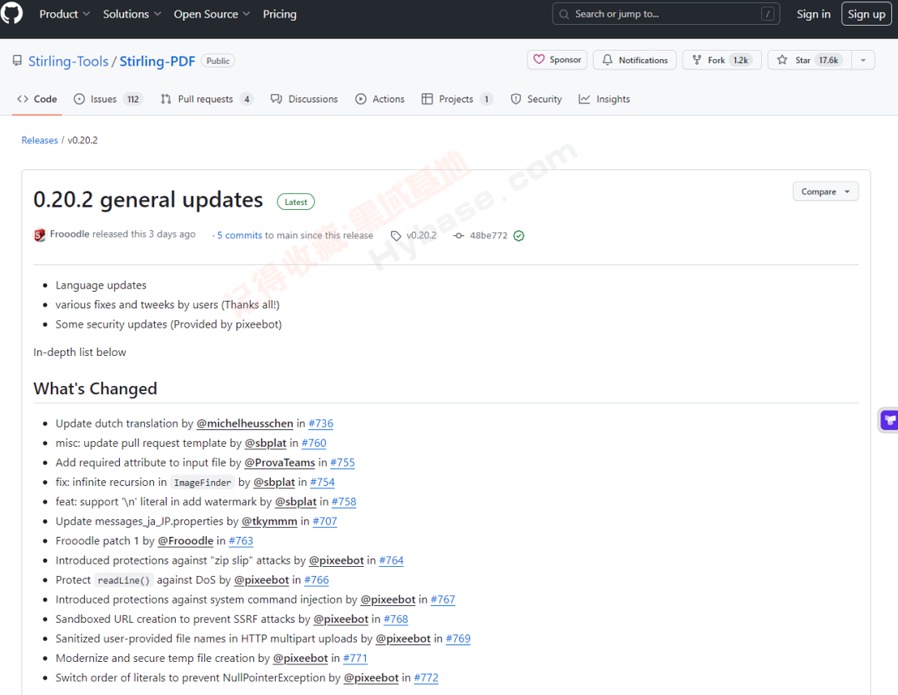Switch to the Issues tab
This screenshot has width=898, height=695.
tap(108, 99)
